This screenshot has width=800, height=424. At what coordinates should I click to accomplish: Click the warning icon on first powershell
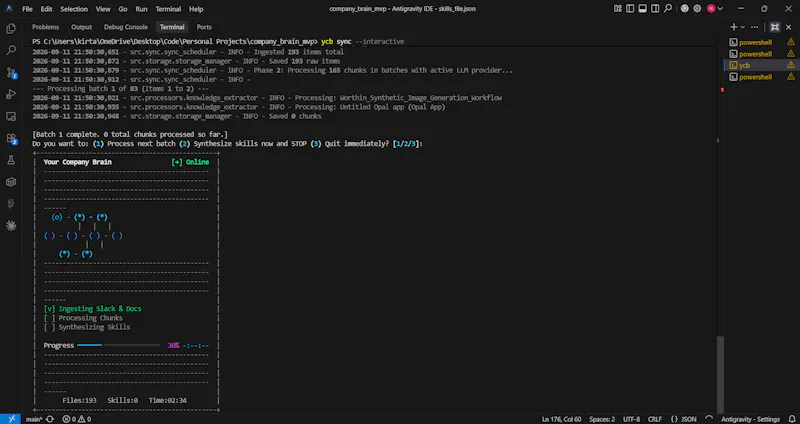[791, 42]
